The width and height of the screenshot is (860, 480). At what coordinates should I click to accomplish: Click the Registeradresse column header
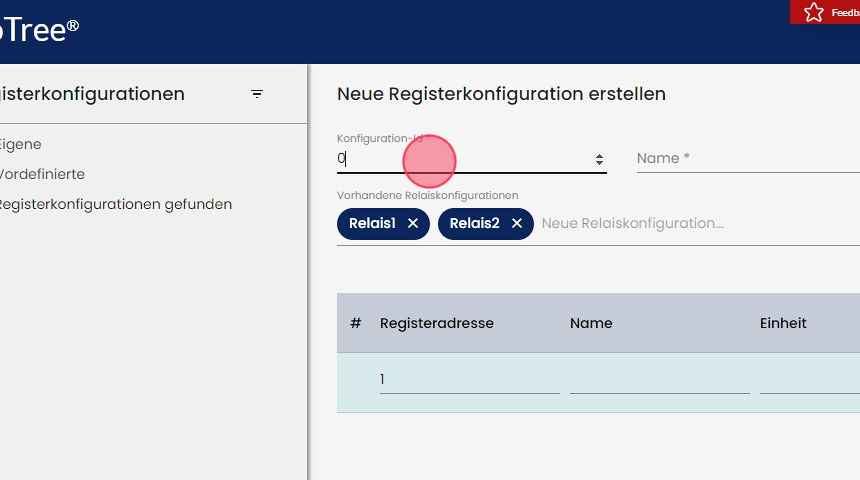pos(437,323)
